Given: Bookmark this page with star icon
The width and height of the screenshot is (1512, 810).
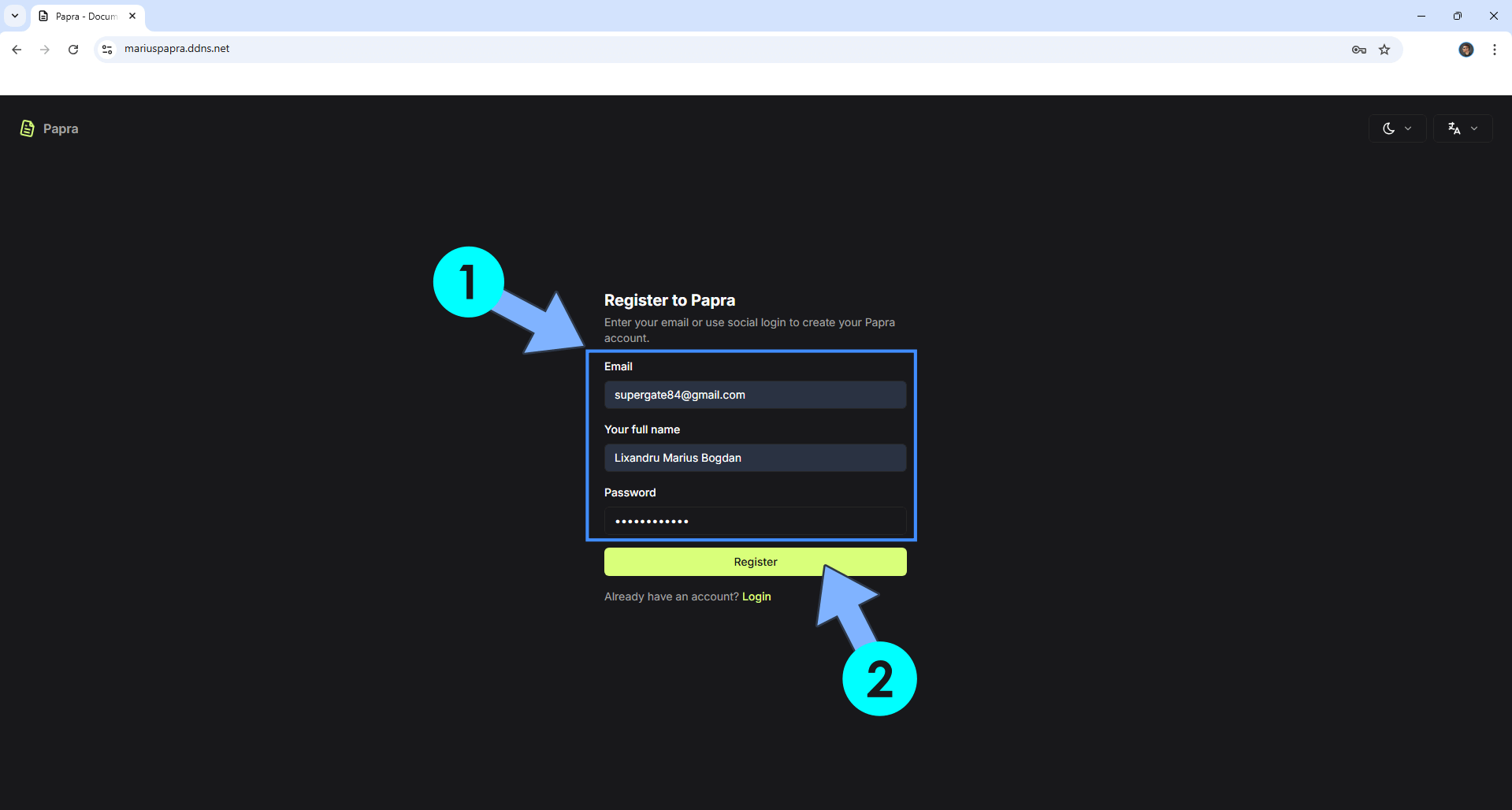Looking at the screenshot, I should tap(1384, 50).
